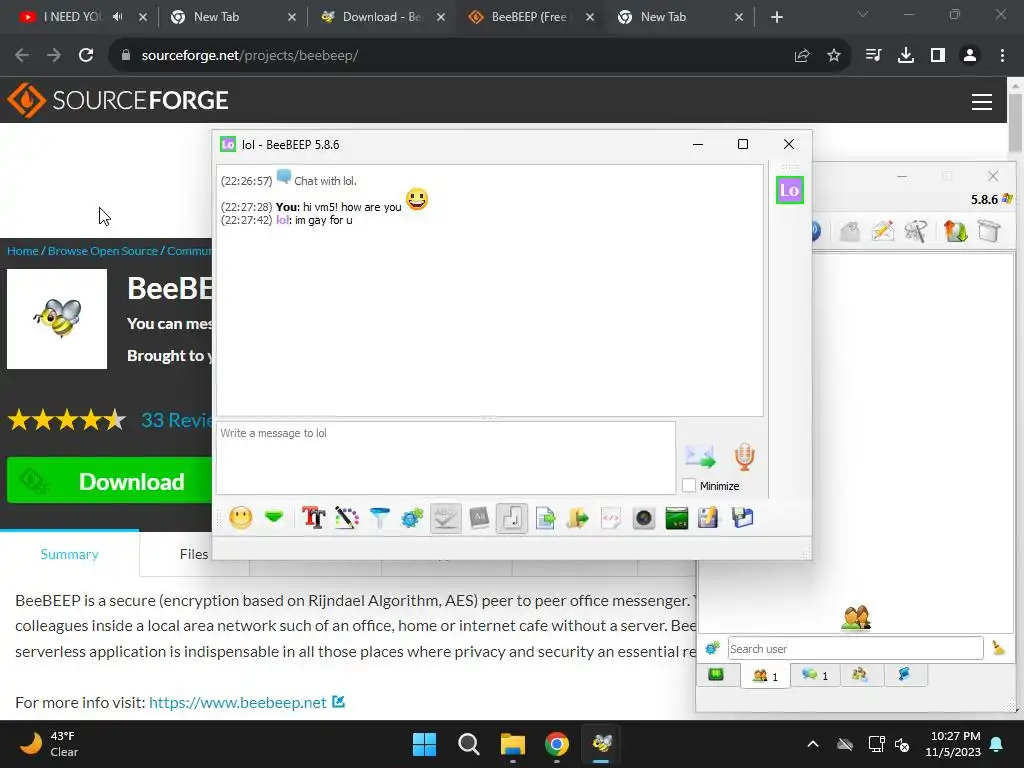
Task: Open the Files tab on SourceForge page
Action: [193, 554]
